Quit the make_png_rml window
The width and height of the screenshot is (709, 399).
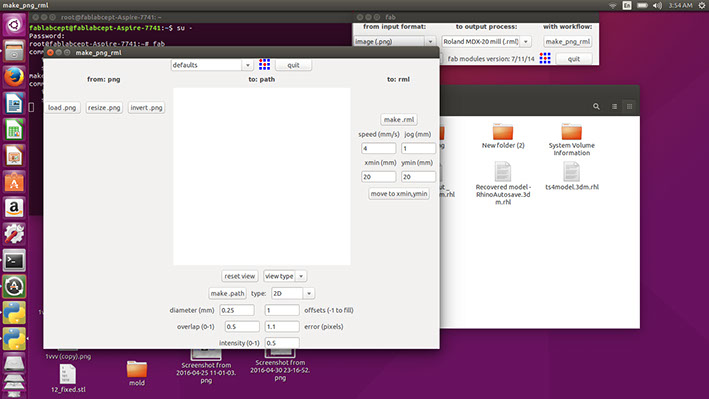pyautogui.click(x=293, y=65)
